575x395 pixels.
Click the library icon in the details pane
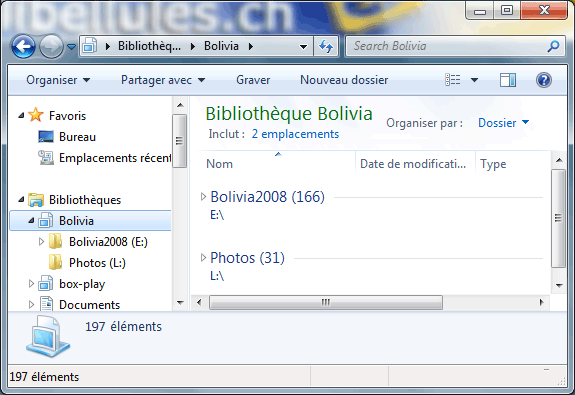(48, 337)
